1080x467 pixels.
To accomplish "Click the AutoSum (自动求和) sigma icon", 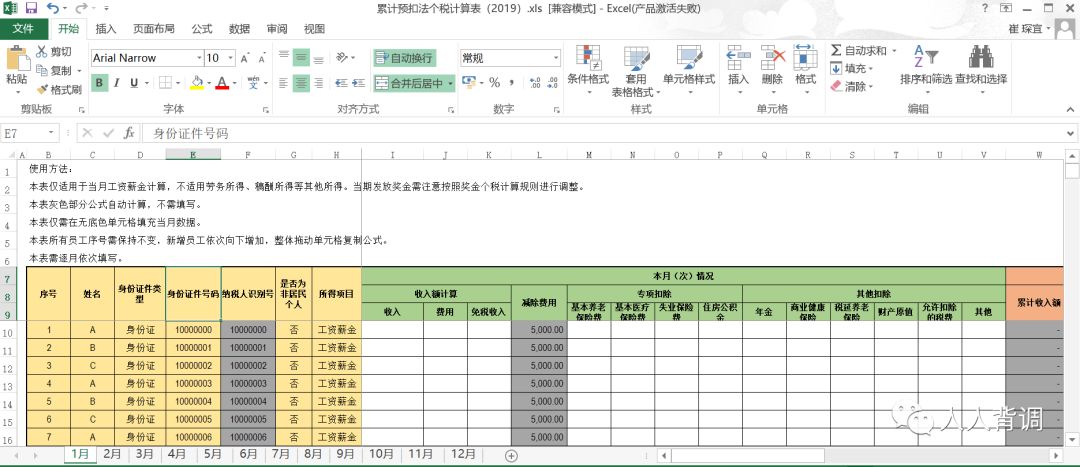I will [x=836, y=50].
